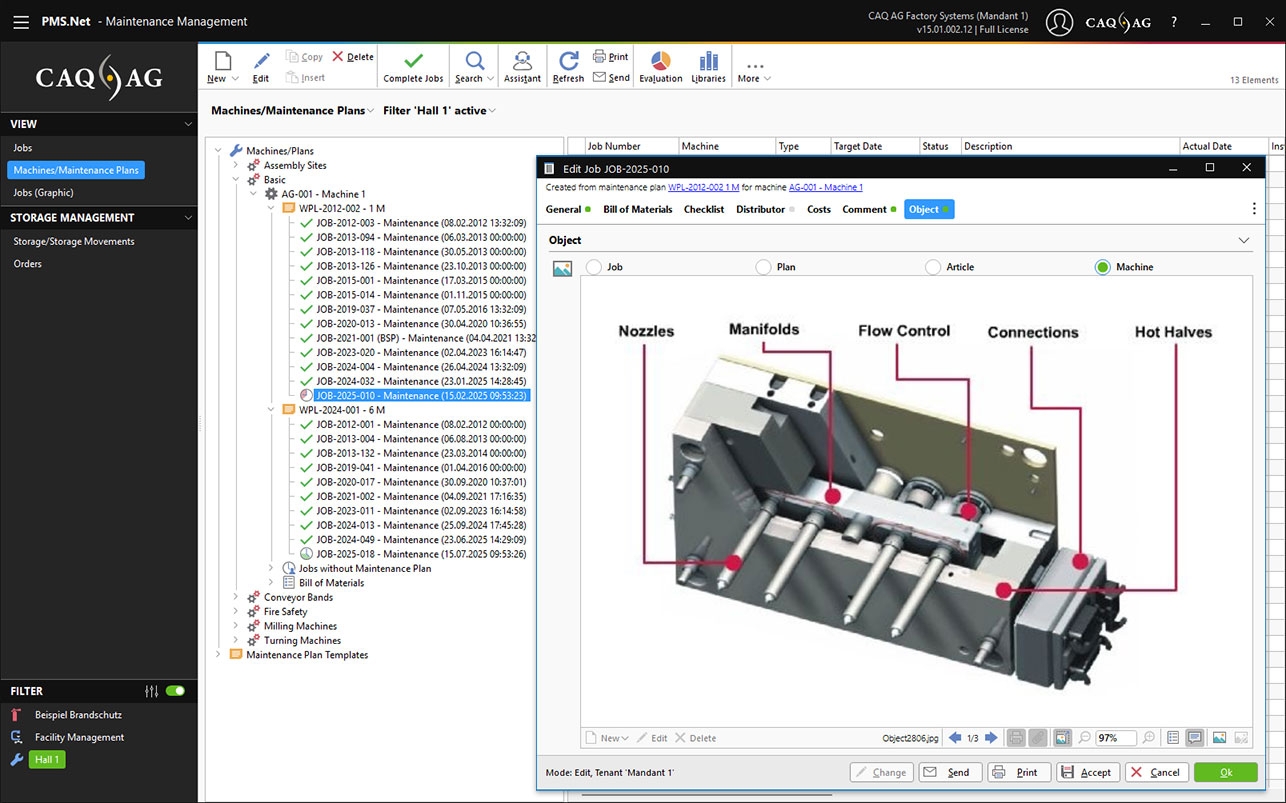The height and width of the screenshot is (803, 1286).
Task: Click the zoom percentage input field
Action: [1114, 738]
